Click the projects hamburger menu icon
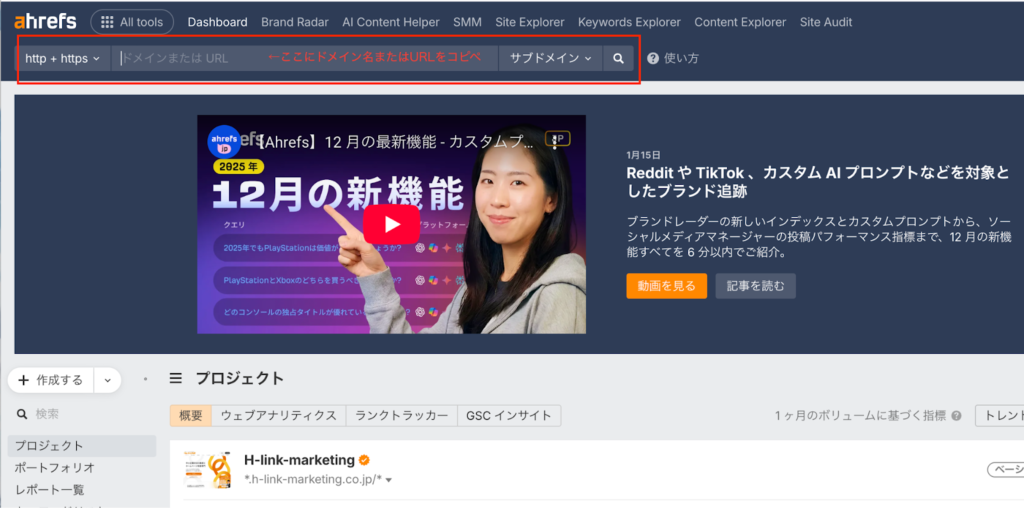Screen dimensions: 1024x508 tap(176, 379)
